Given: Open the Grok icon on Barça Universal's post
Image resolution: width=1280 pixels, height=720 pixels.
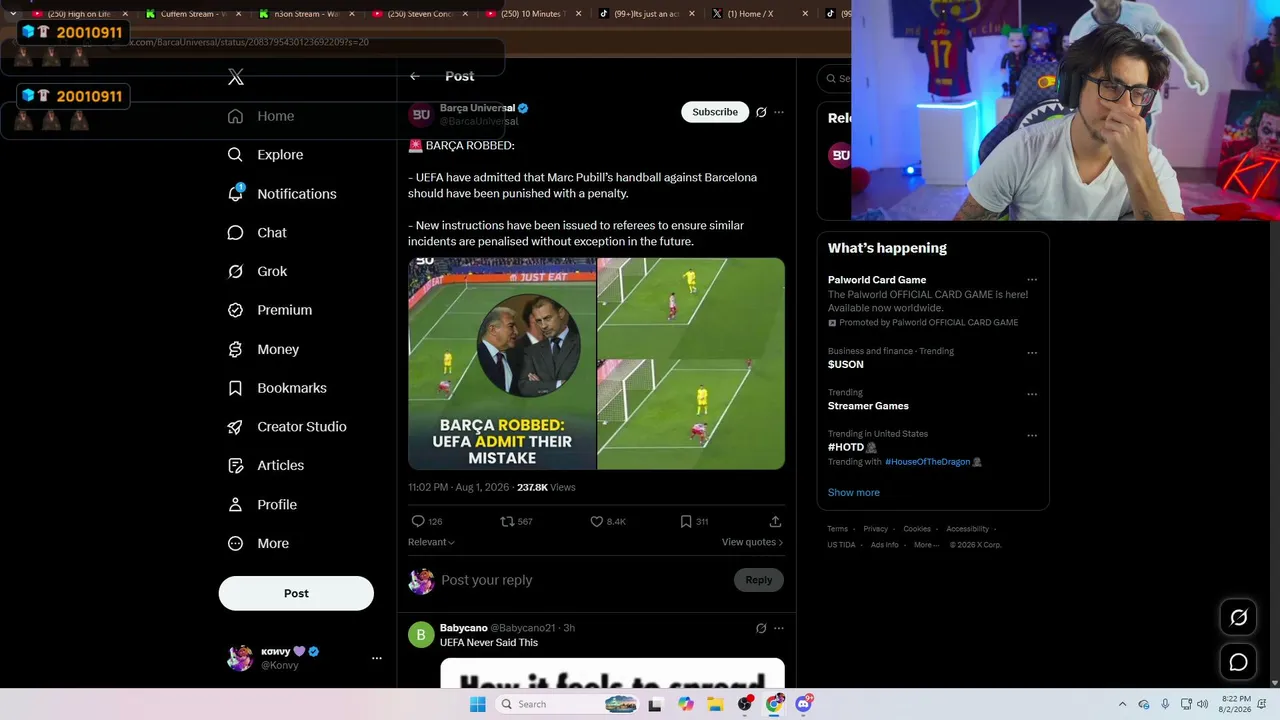Looking at the screenshot, I should [x=761, y=112].
